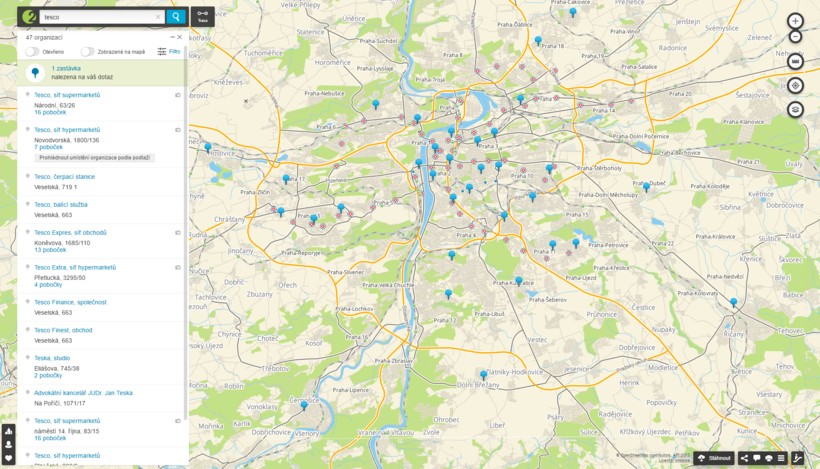
Task: Select the blue pin at Hostivice
Action: click(x=208, y=147)
